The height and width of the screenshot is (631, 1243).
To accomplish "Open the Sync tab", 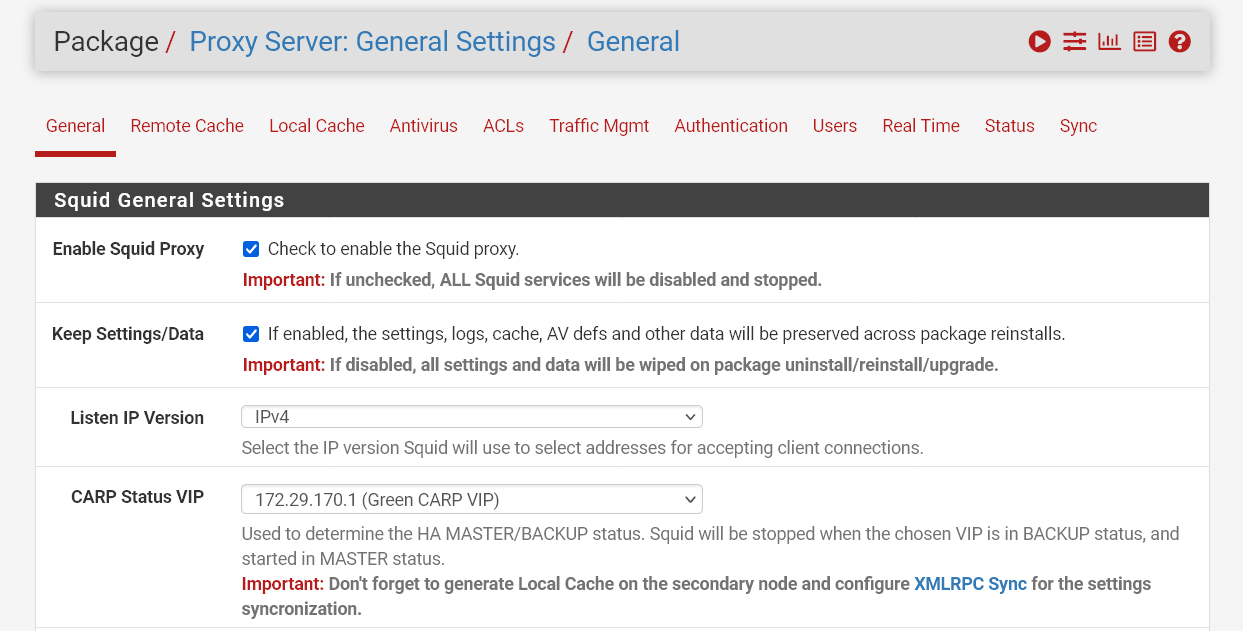I will (1078, 126).
